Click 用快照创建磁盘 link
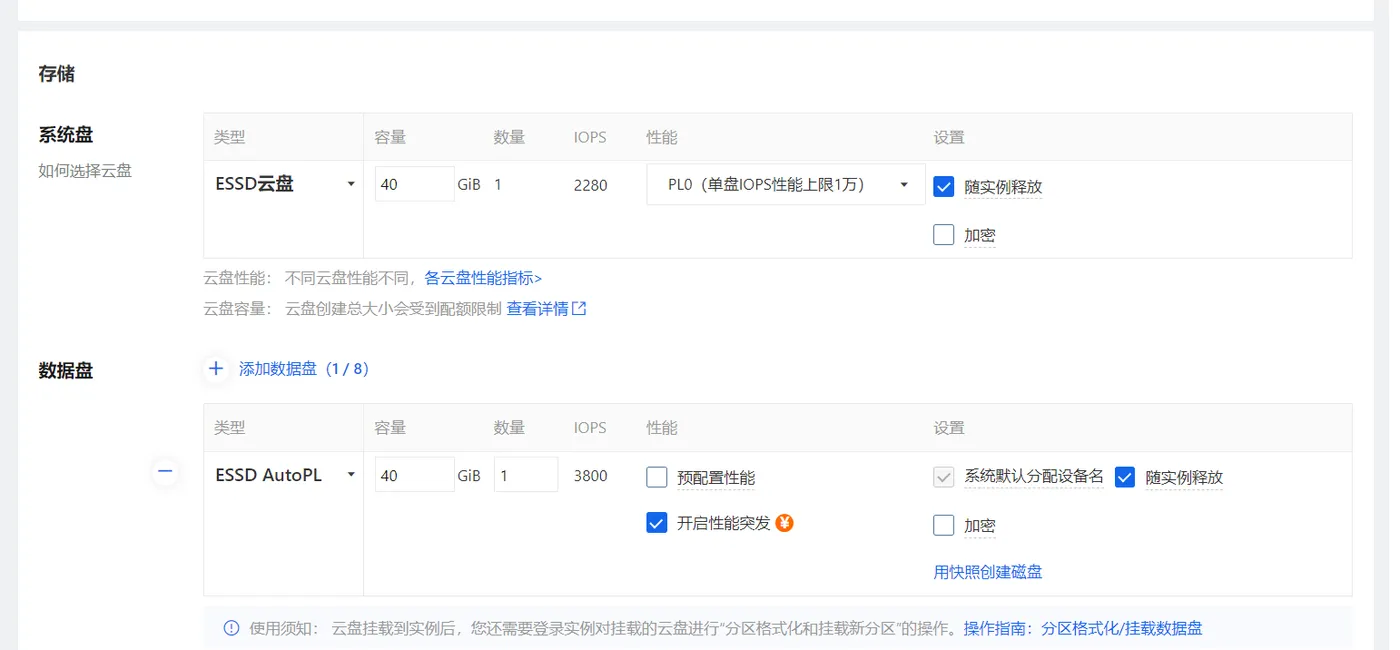 coord(988,572)
